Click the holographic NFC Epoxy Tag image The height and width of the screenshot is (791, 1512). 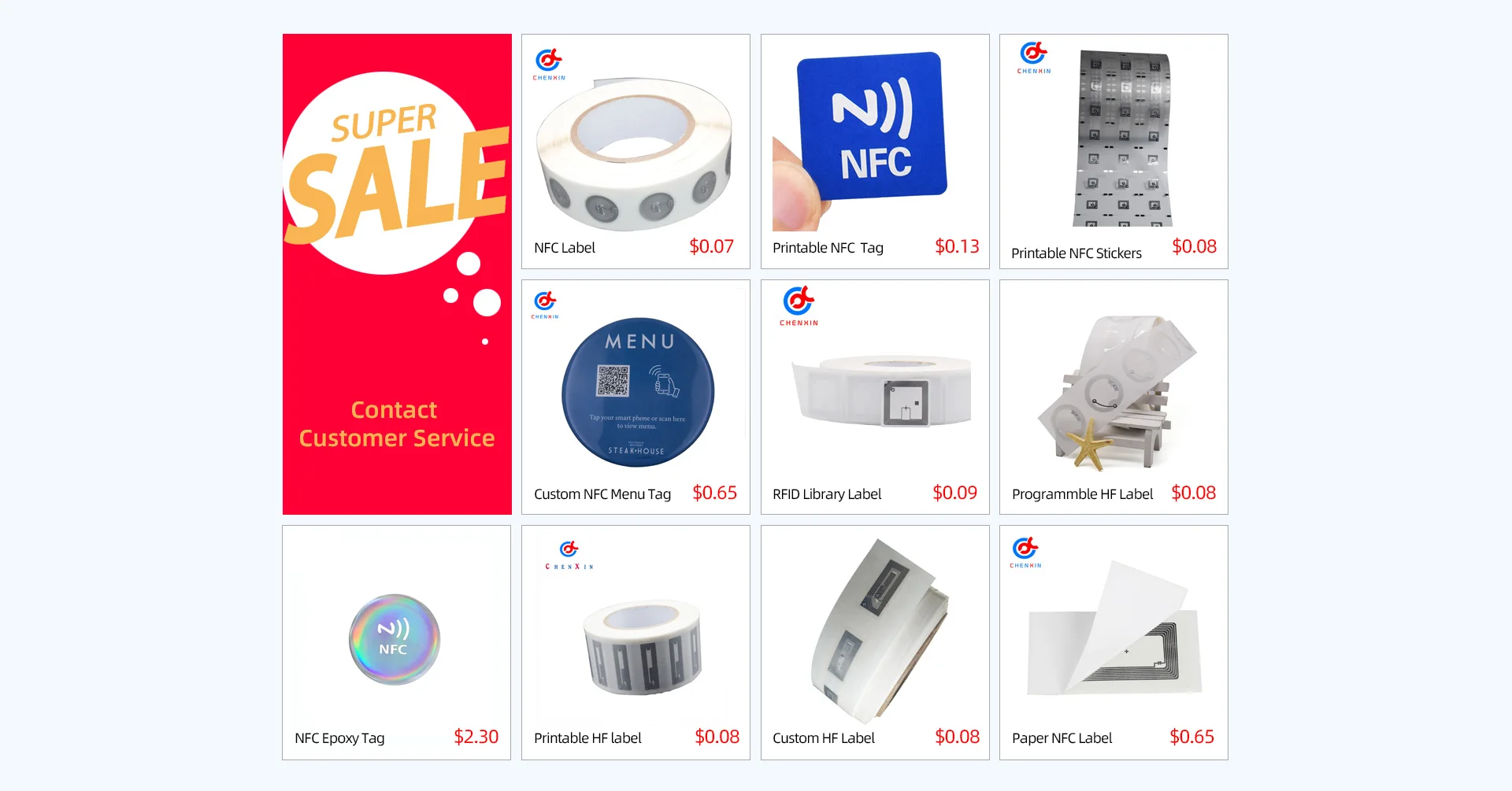(x=395, y=639)
